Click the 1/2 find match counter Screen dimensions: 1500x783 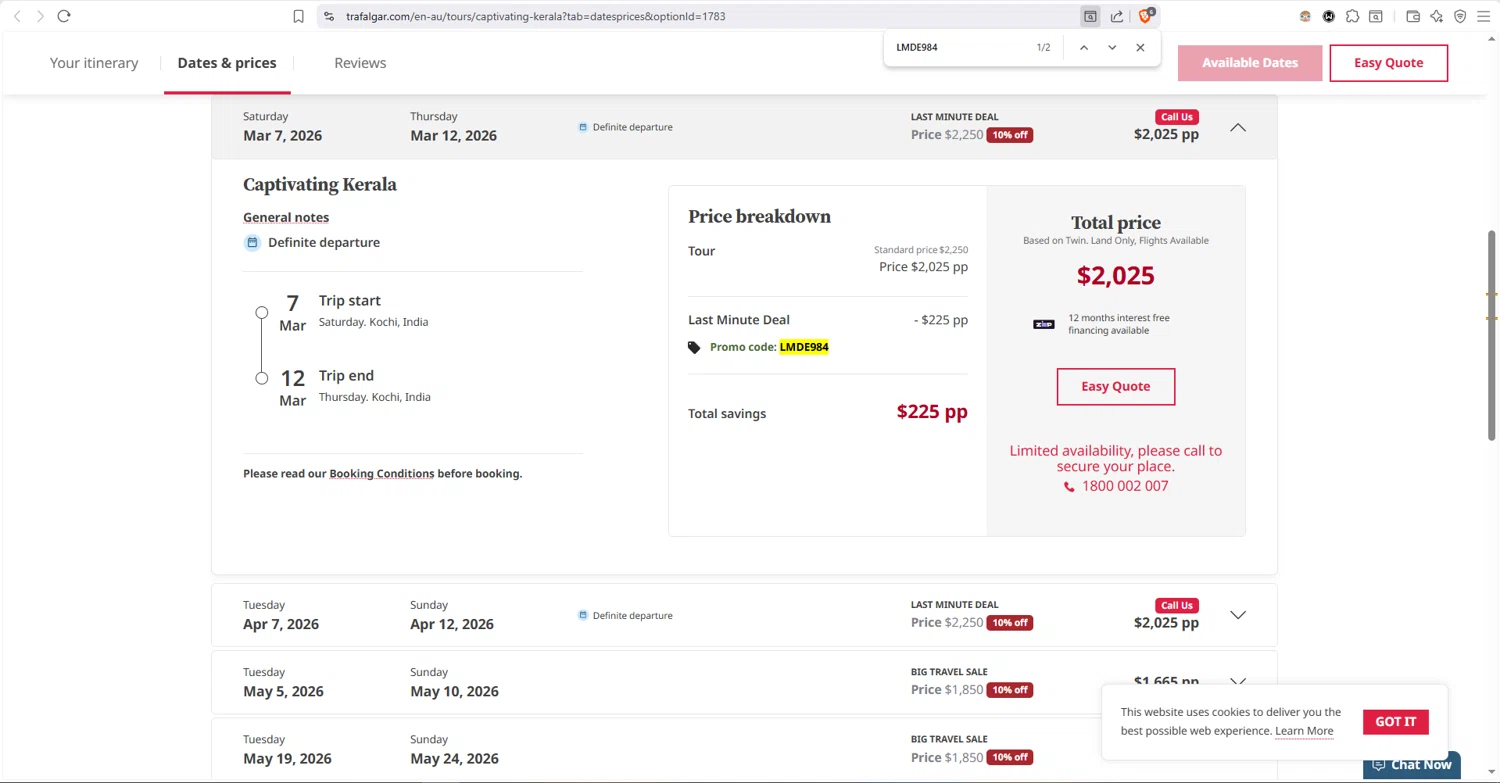tap(1043, 47)
